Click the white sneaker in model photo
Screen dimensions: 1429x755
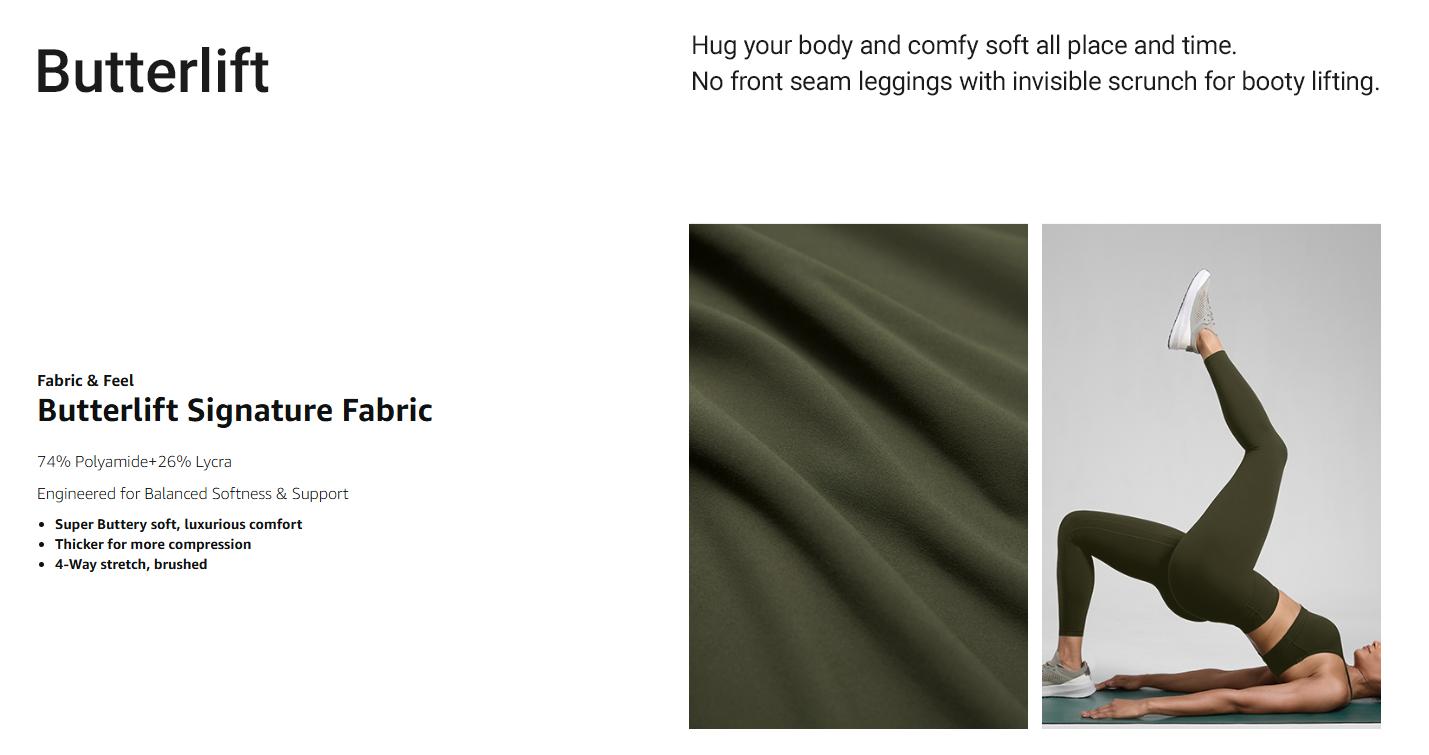point(1192,310)
